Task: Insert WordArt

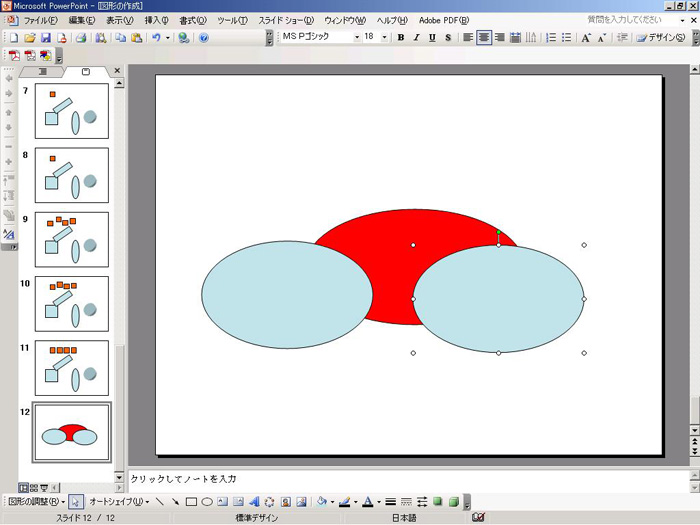Action: point(254,502)
